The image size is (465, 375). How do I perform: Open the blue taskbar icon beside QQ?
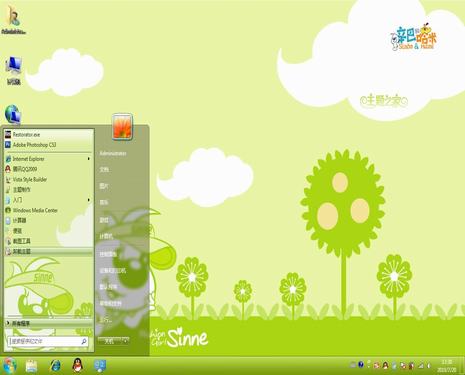point(100,366)
